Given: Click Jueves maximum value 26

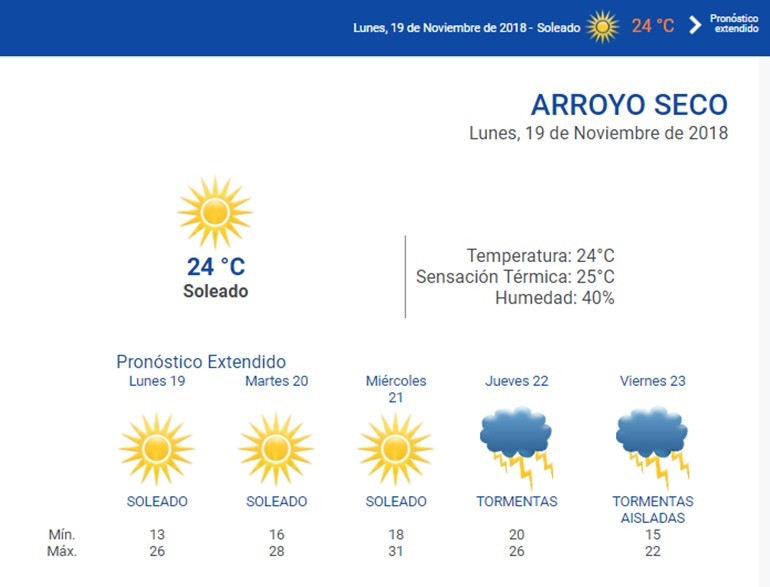Looking at the screenshot, I should tap(517, 551).
